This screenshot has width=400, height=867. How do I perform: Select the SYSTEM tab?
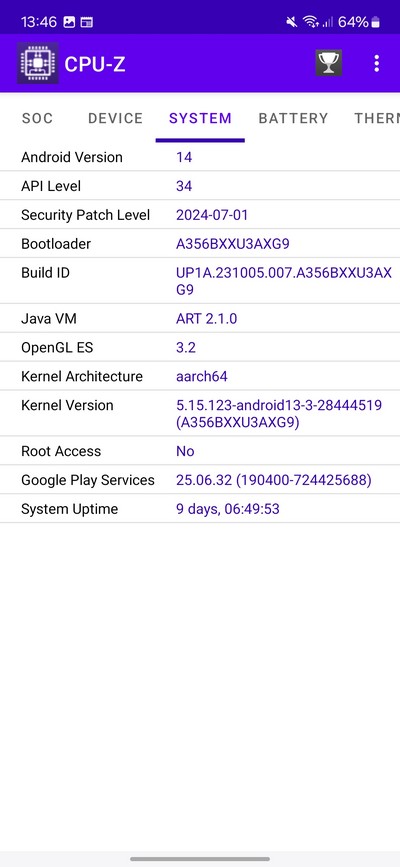tap(200, 118)
